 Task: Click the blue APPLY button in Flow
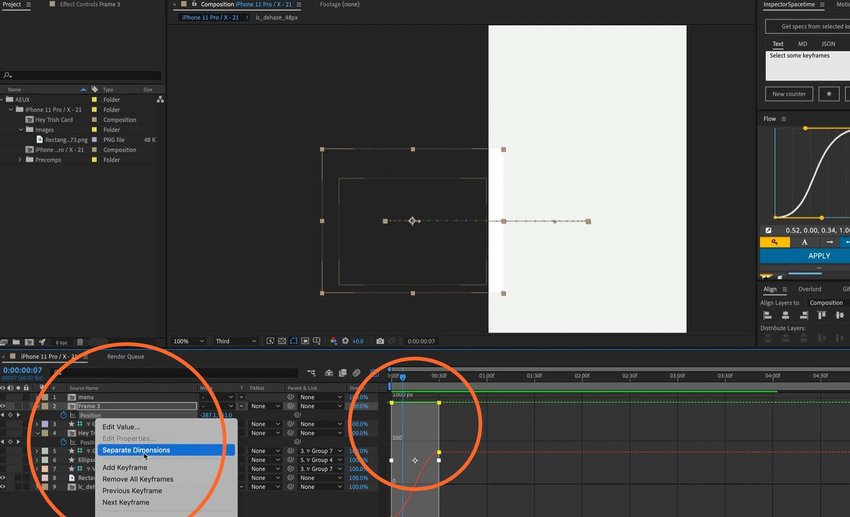(x=804, y=256)
